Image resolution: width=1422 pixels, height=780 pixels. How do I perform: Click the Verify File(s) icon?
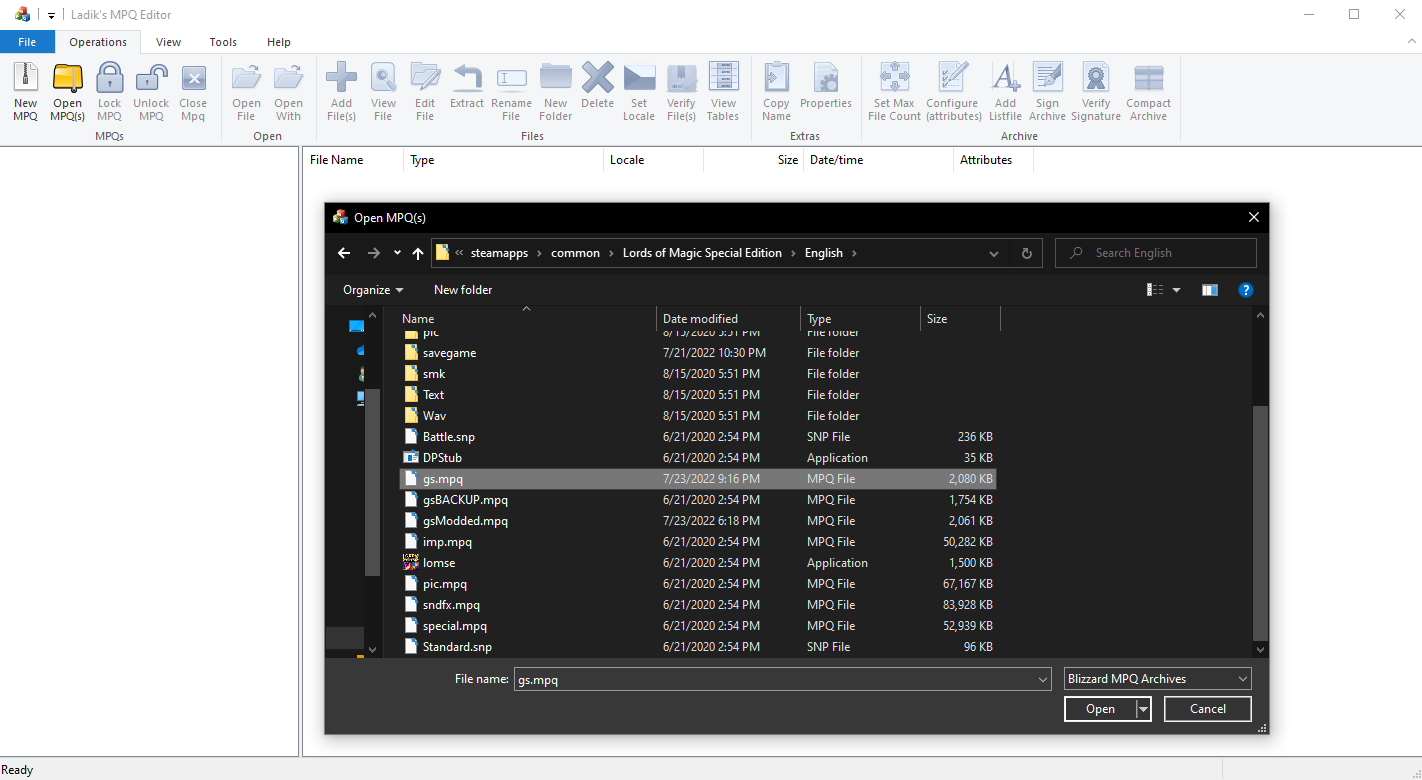click(x=681, y=78)
